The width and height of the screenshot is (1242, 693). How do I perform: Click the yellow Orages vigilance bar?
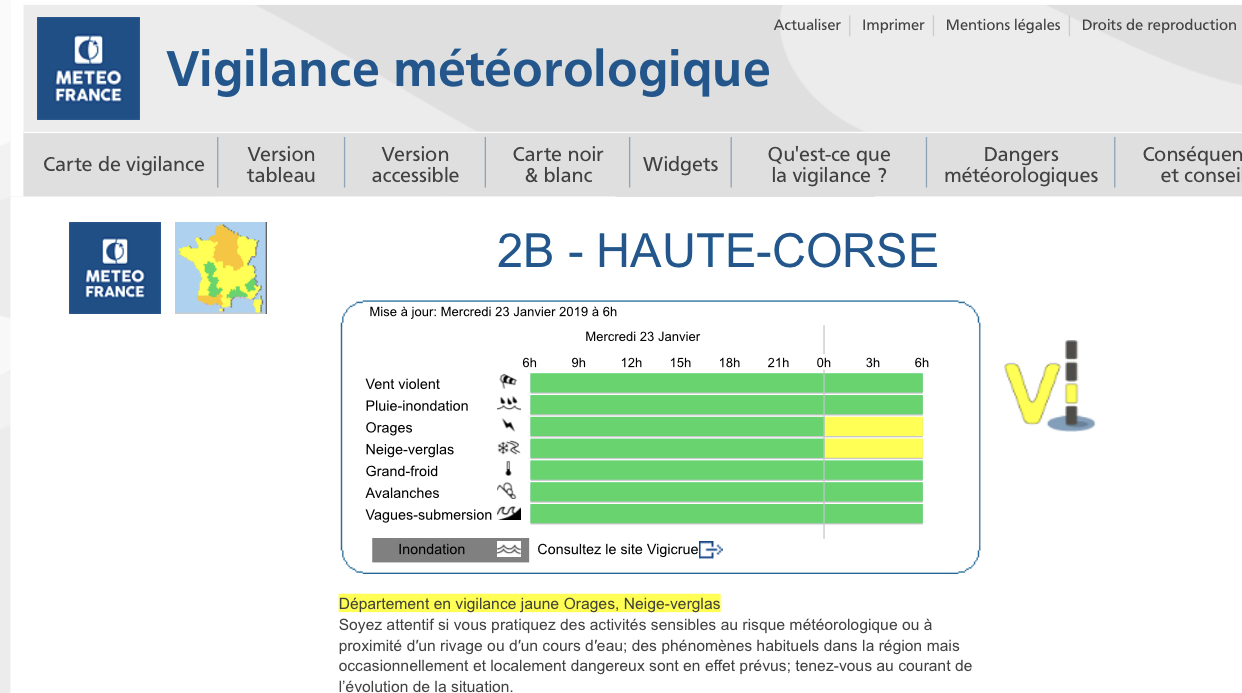click(873, 427)
